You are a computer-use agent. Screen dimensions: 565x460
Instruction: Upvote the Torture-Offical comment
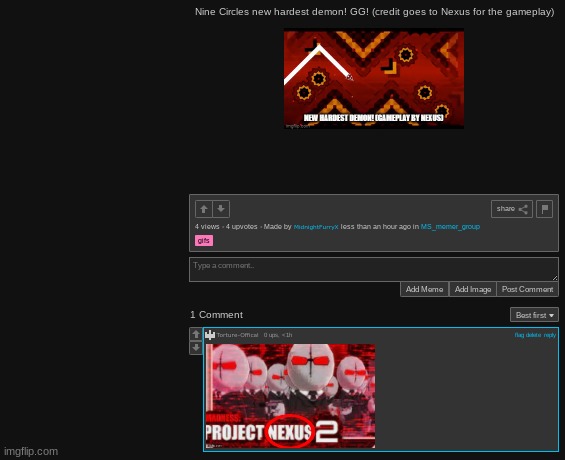pyautogui.click(x=196, y=334)
